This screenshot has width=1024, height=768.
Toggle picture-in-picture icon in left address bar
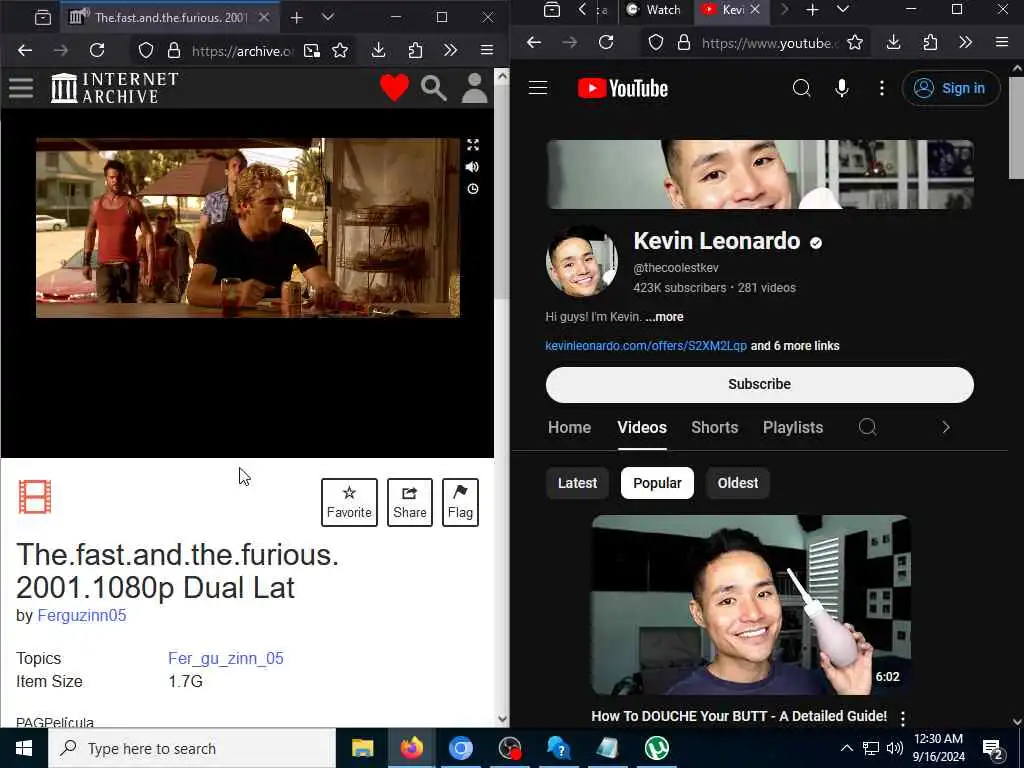coord(312,50)
